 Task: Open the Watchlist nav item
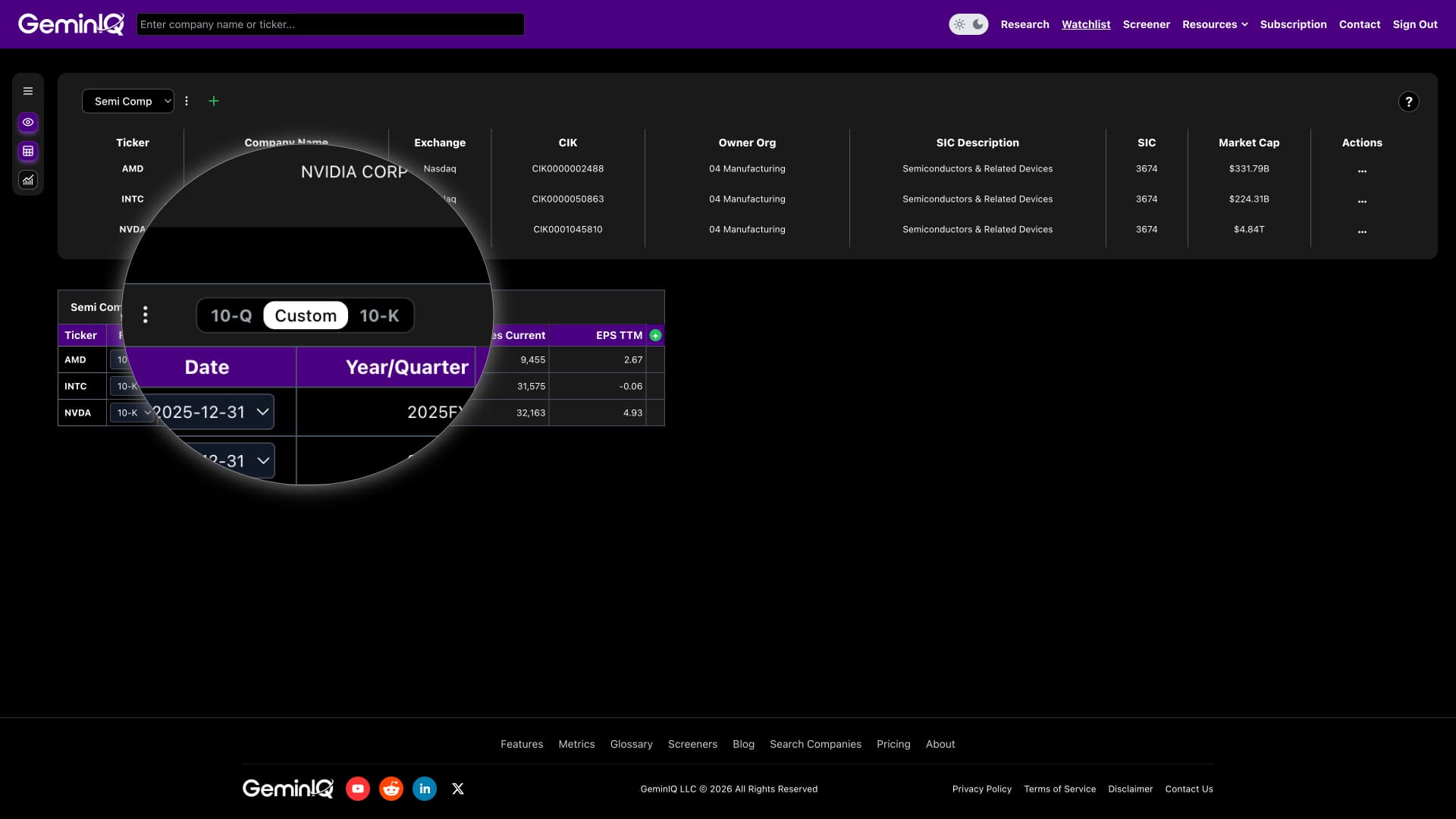pyautogui.click(x=1086, y=24)
